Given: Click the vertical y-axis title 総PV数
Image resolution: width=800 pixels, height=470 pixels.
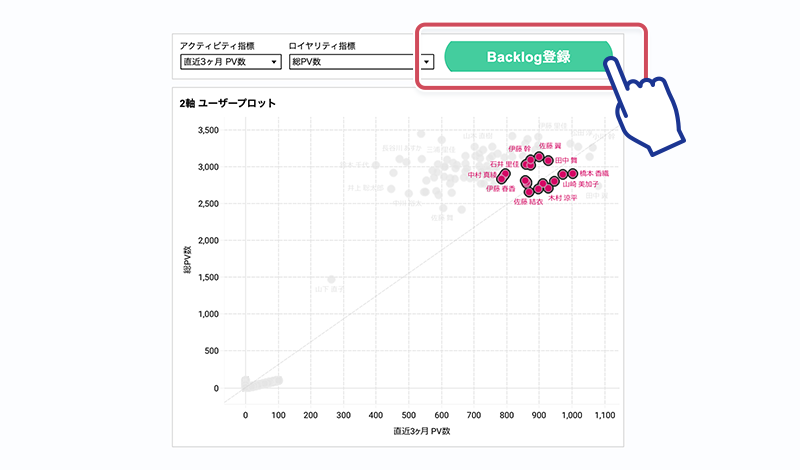Looking at the screenshot, I should pos(188,255).
